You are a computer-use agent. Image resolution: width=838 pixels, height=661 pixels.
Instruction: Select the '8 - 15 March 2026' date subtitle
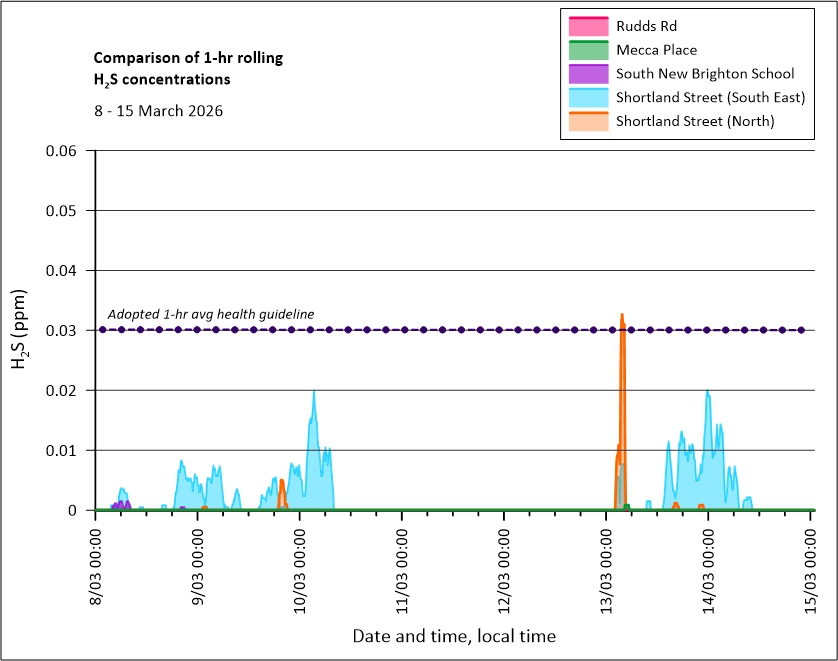pos(158,110)
